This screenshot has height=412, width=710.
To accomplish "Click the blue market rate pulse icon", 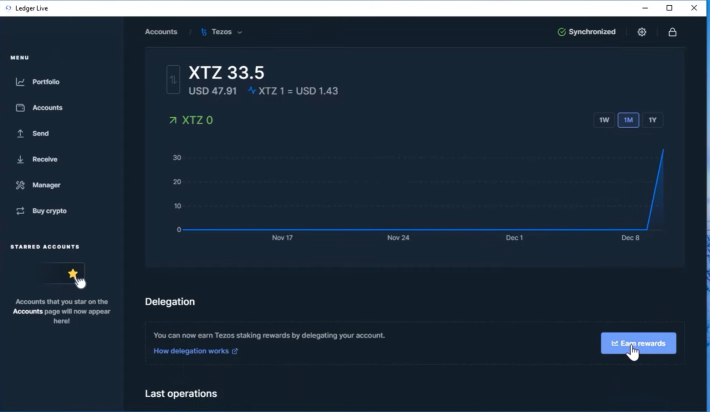I will point(252,91).
